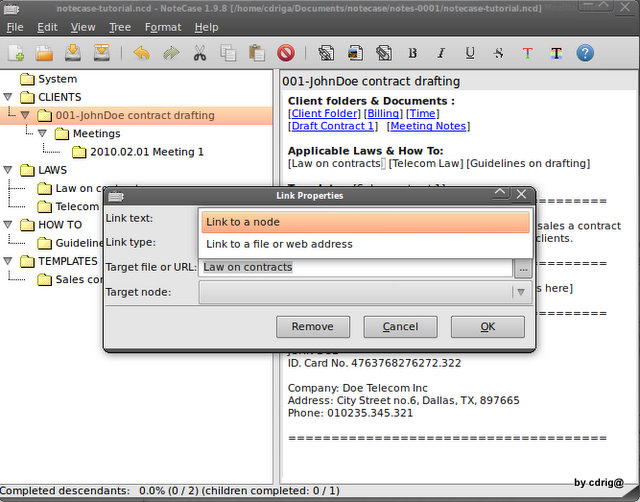This screenshot has height=502, width=640.
Task: Click '[Telecom Law]' text in the note
Action: [x=426, y=163]
